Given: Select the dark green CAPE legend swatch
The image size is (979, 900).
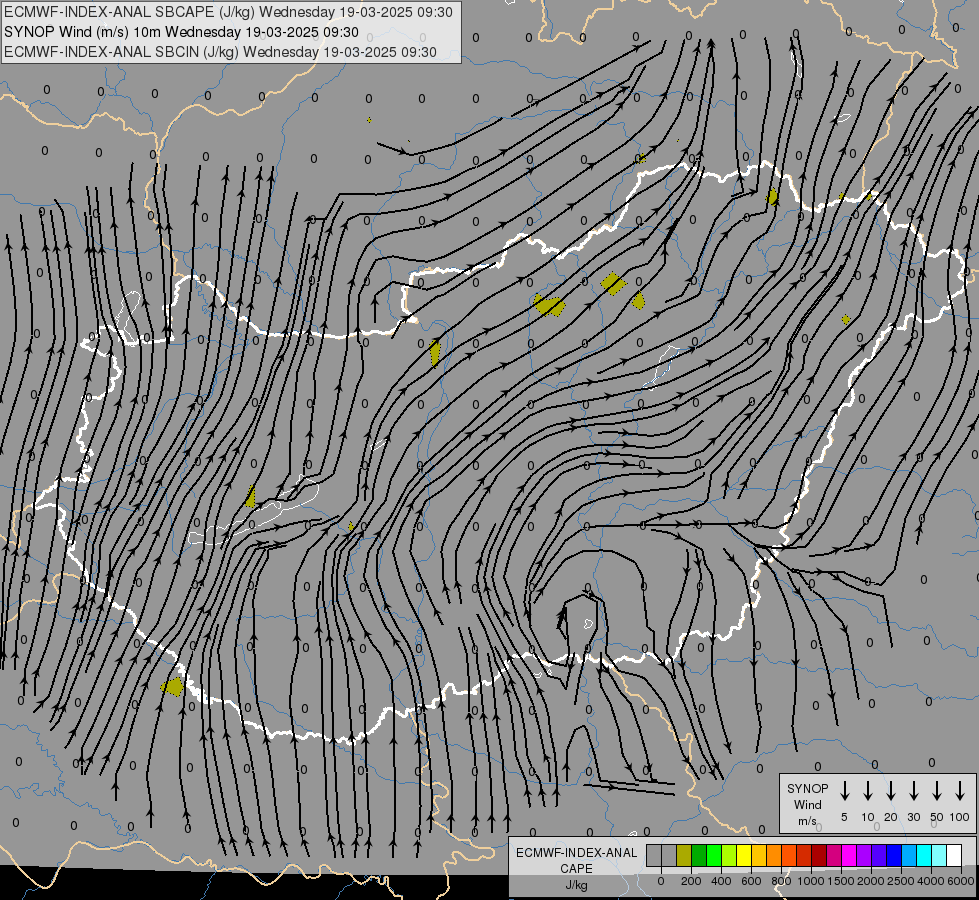Looking at the screenshot, I should (699, 855).
